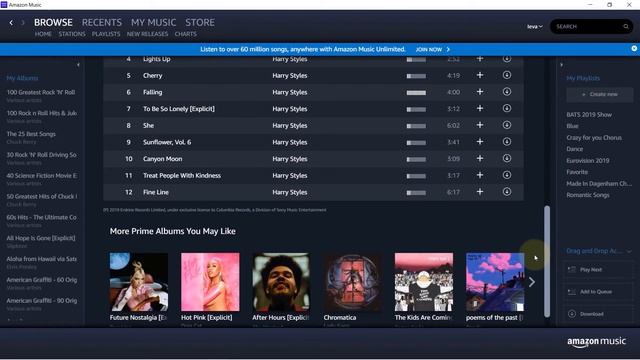This screenshot has width=640, height=360.
Task: Download the Cherry track
Action: point(507,75)
